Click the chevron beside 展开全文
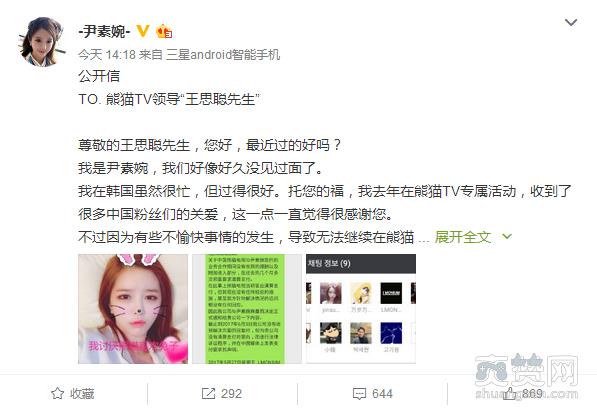The image size is (597, 412). click(x=507, y=237)
